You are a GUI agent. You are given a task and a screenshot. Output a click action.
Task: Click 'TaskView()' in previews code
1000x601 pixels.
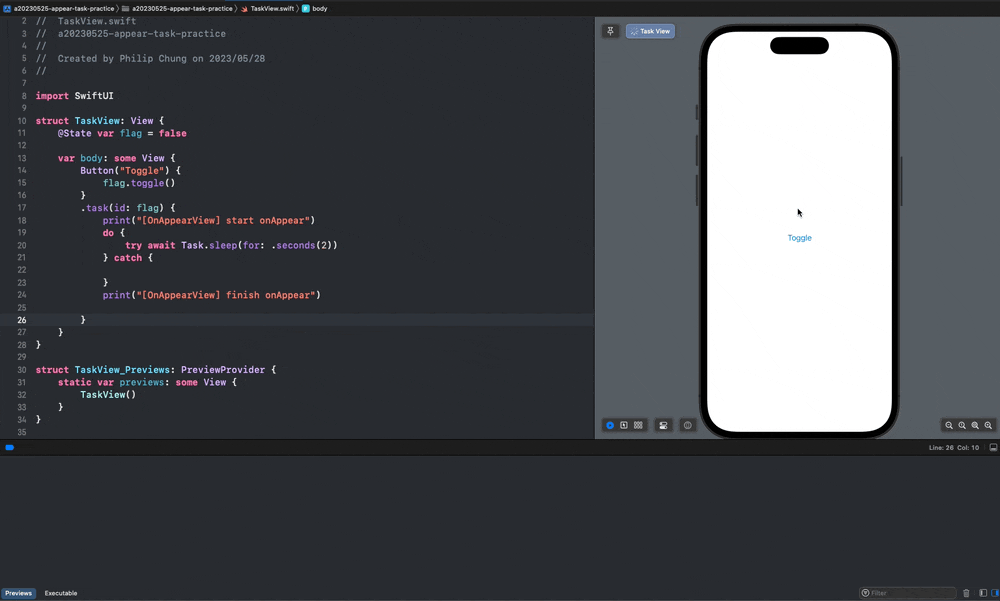pos(108,395)
